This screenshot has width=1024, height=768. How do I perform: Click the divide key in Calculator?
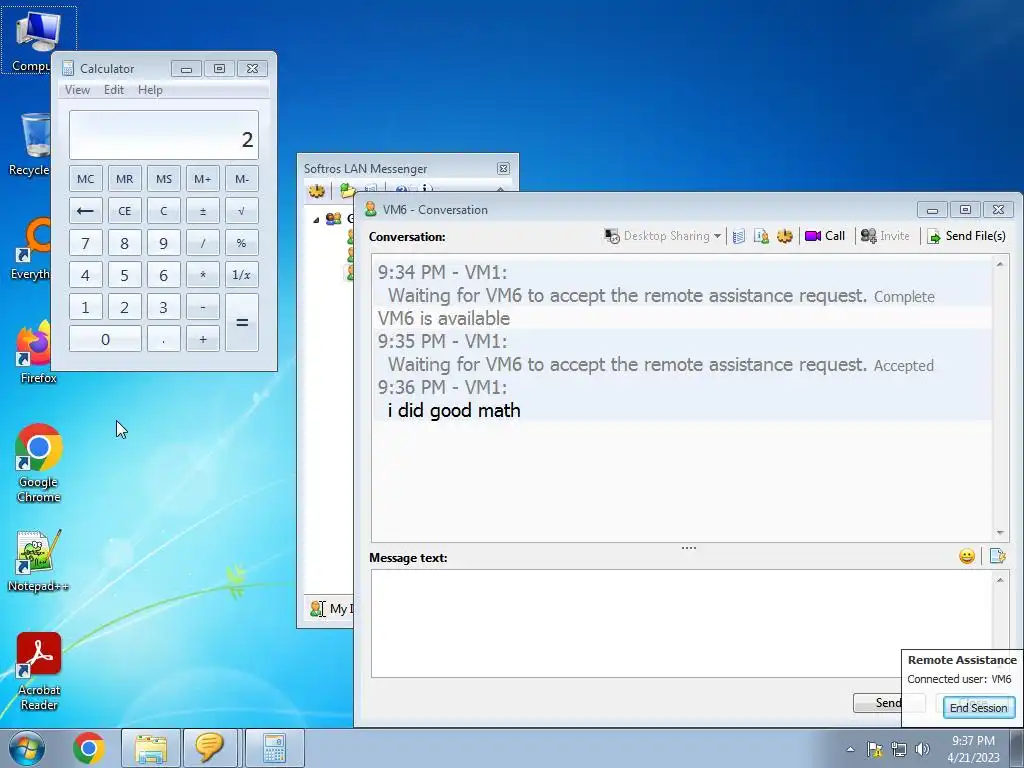tap(202, 243)
